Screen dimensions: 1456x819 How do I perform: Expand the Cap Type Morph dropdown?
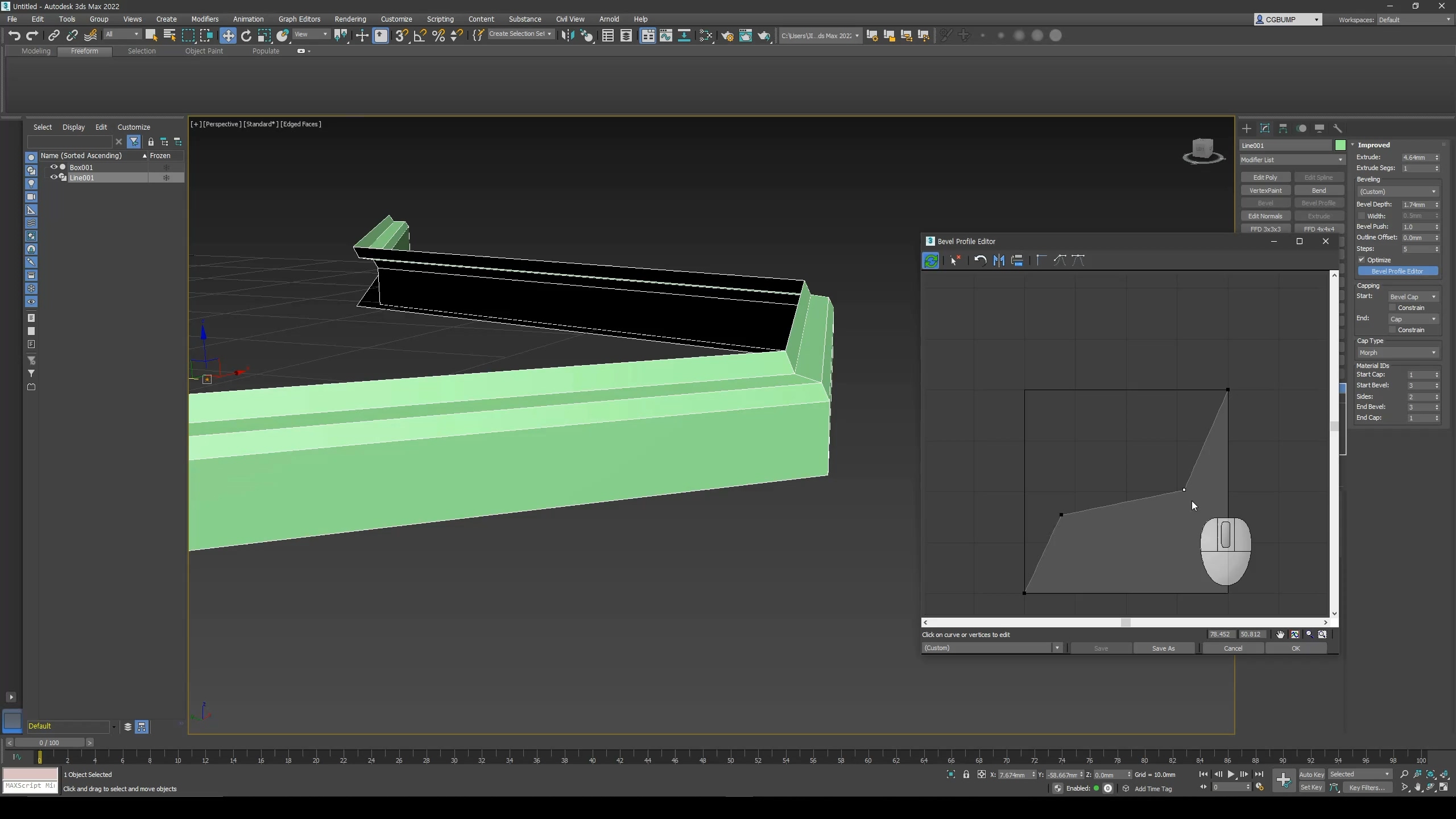point(1397,353)
